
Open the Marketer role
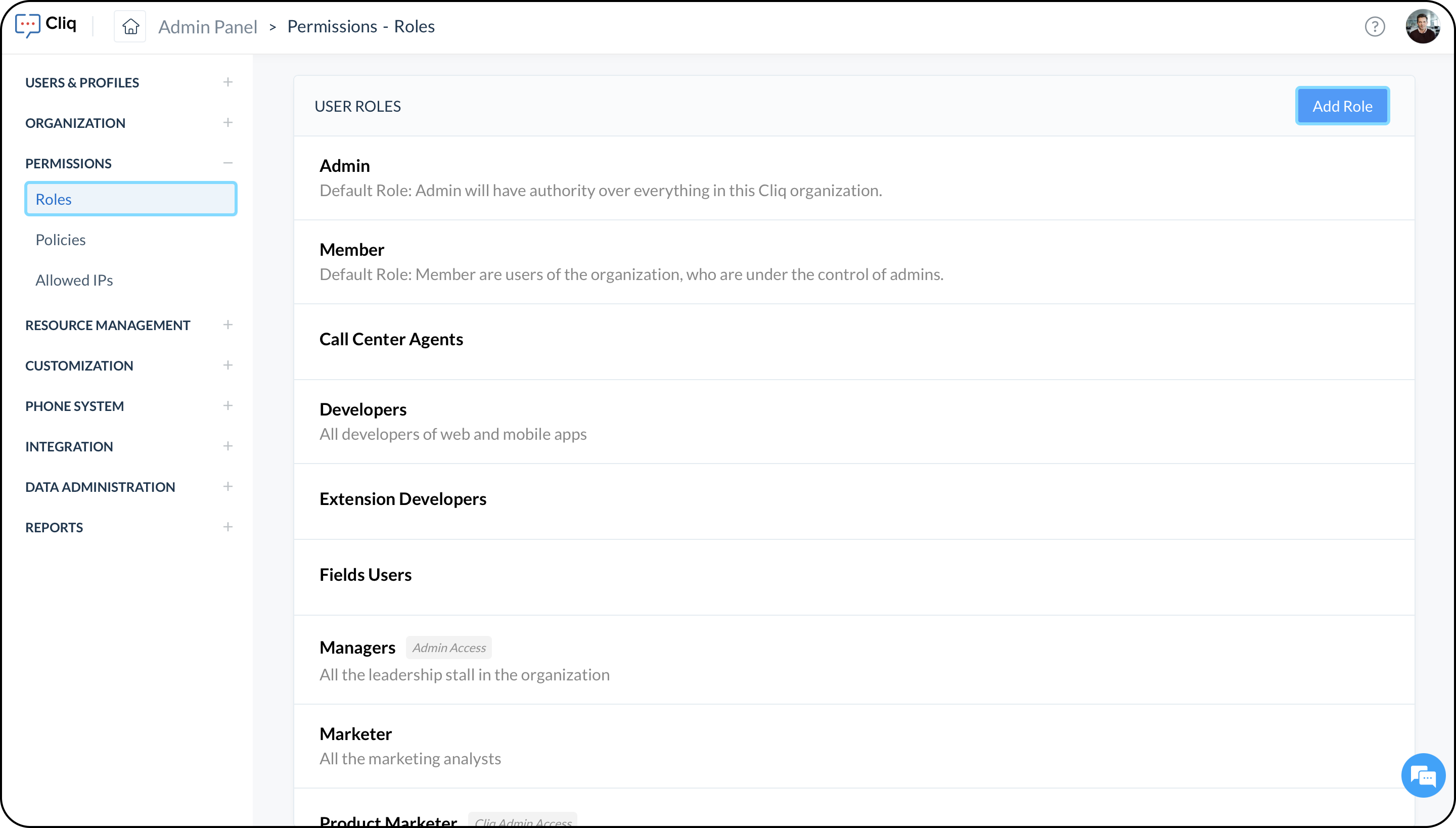pos(854,746)
